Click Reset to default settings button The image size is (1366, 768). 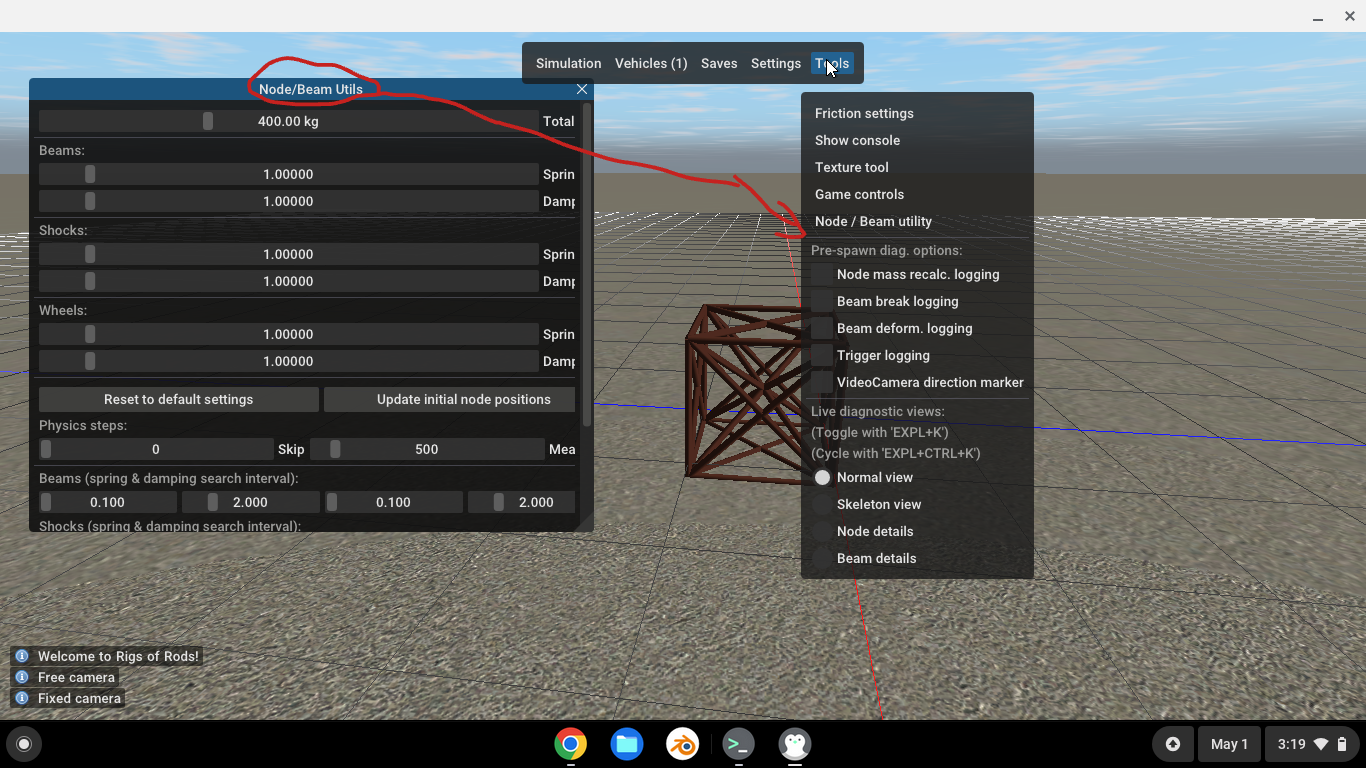coord(179,399)
